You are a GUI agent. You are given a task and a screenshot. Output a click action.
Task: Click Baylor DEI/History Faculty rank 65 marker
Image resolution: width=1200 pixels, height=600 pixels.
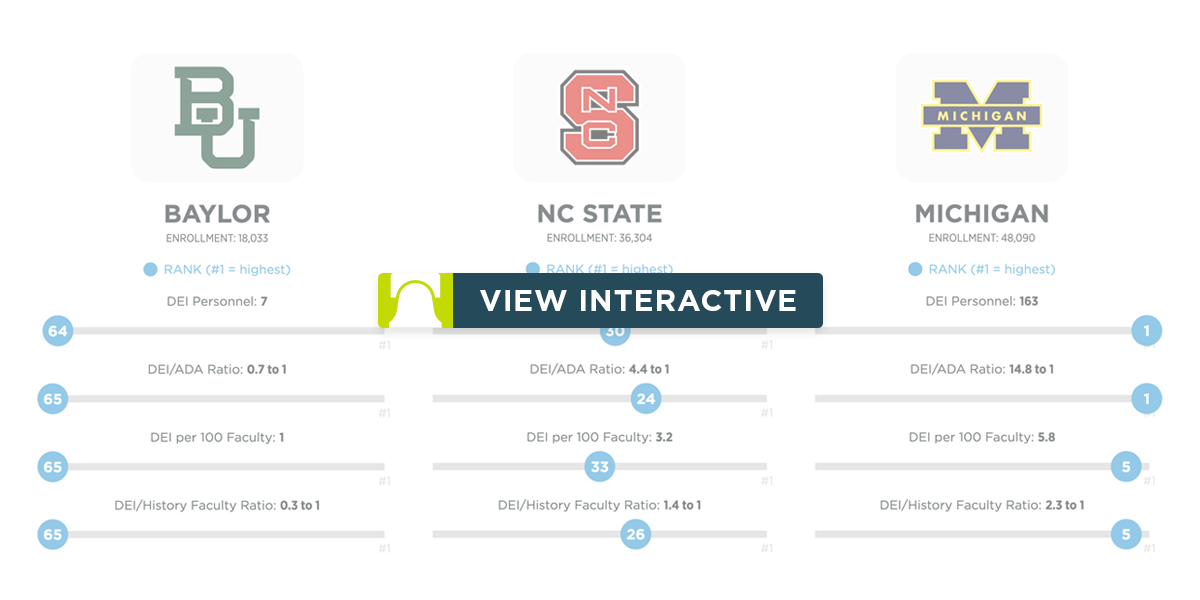coord(52,534)
